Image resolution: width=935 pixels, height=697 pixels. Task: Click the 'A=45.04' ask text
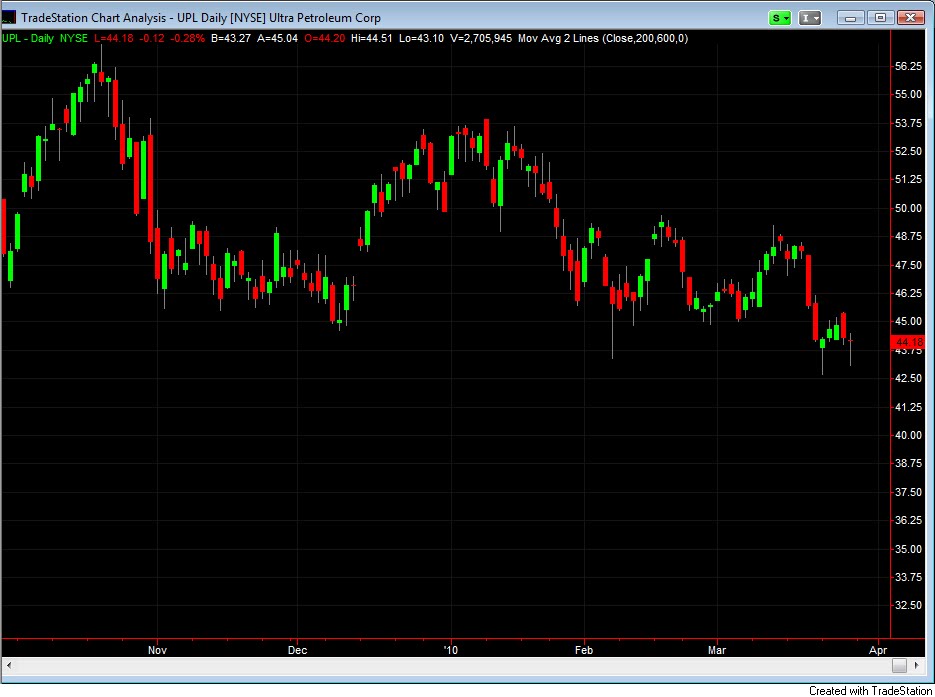coord(277,39)
